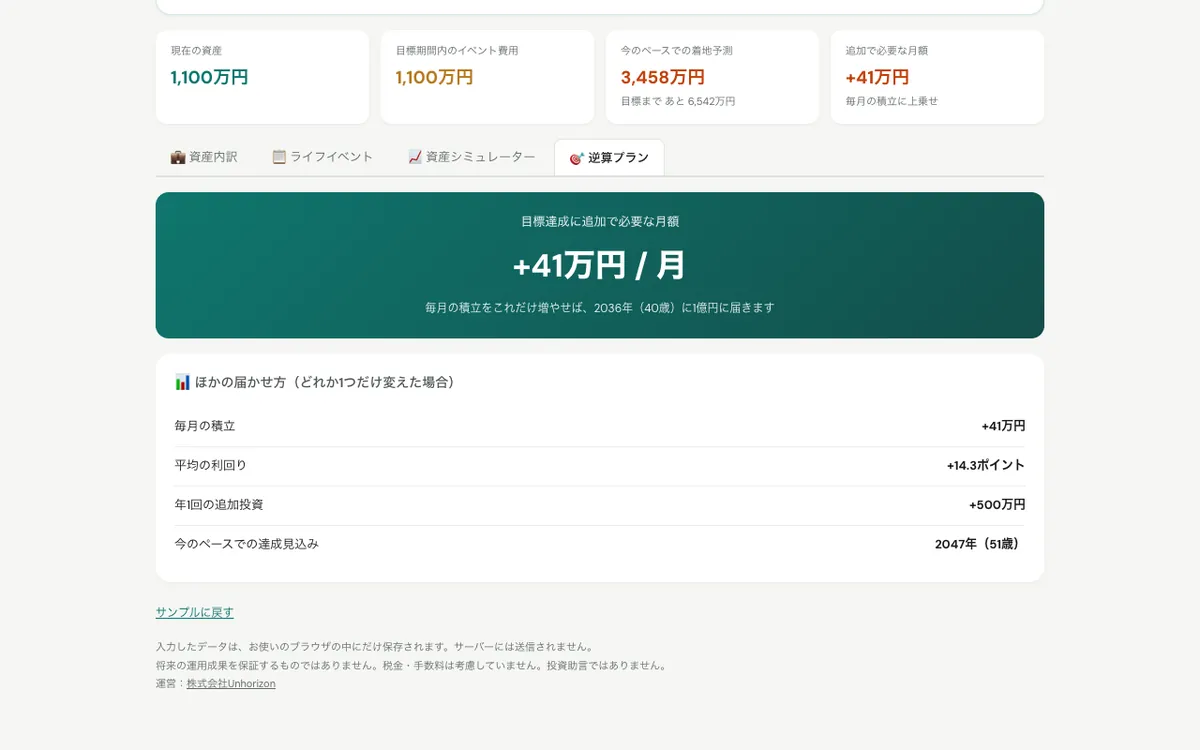Click the disclaimer 将来の運用成果を保証するものではありません

tap(411, 665)
